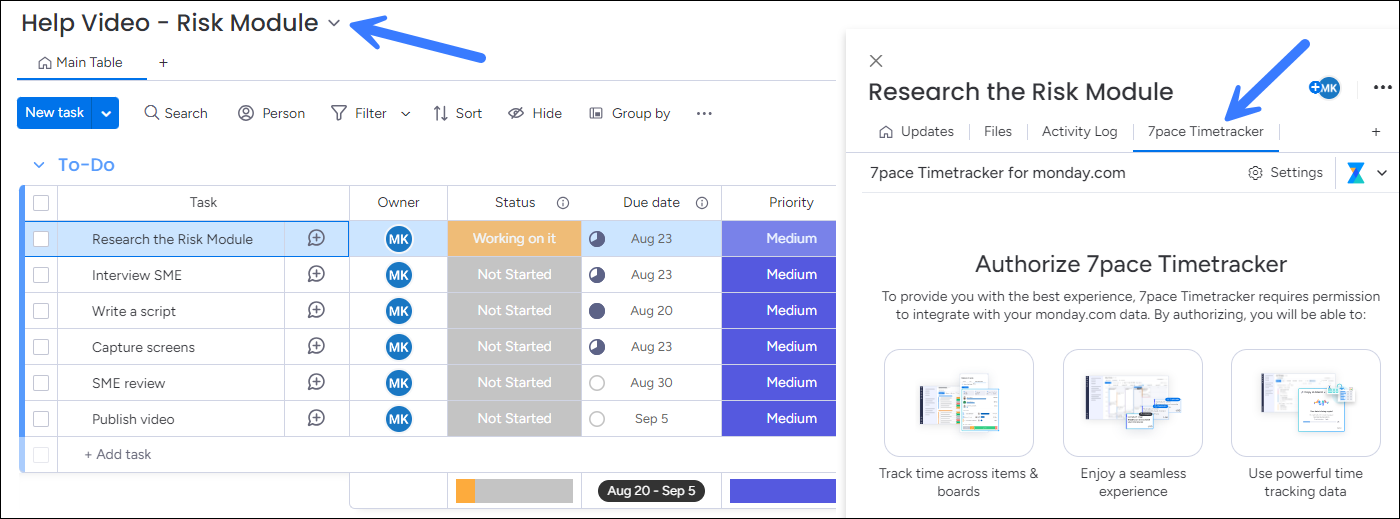
Task: Click the Help Video - Risk Module title
Action: coord(170,23)
